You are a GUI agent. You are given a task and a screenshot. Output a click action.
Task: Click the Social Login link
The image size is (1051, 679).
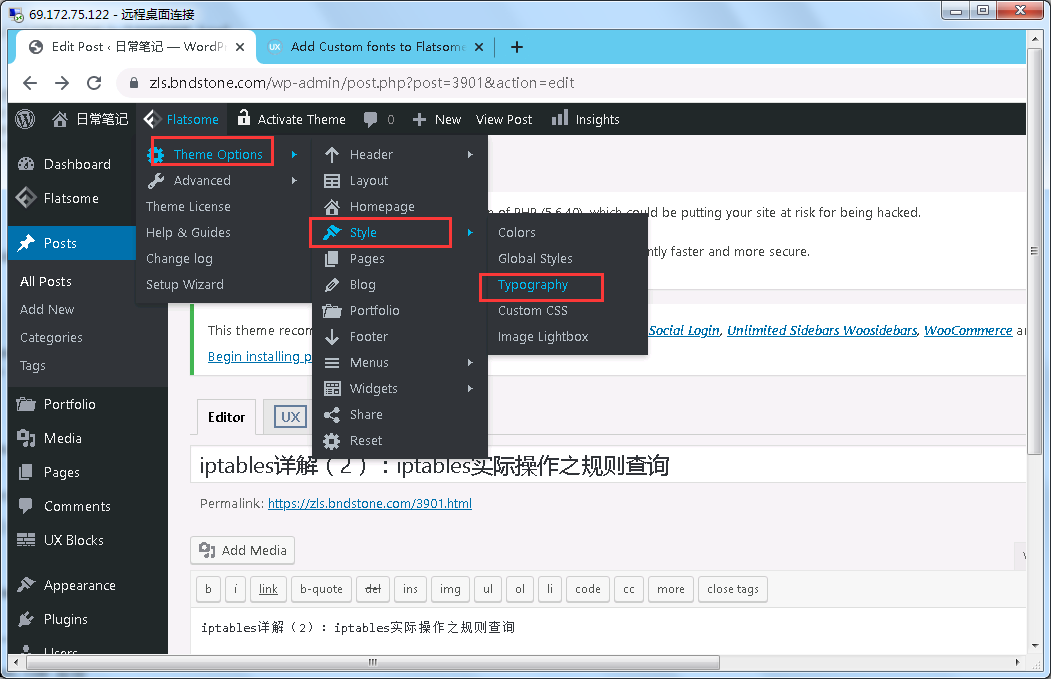tap(684, 330)
